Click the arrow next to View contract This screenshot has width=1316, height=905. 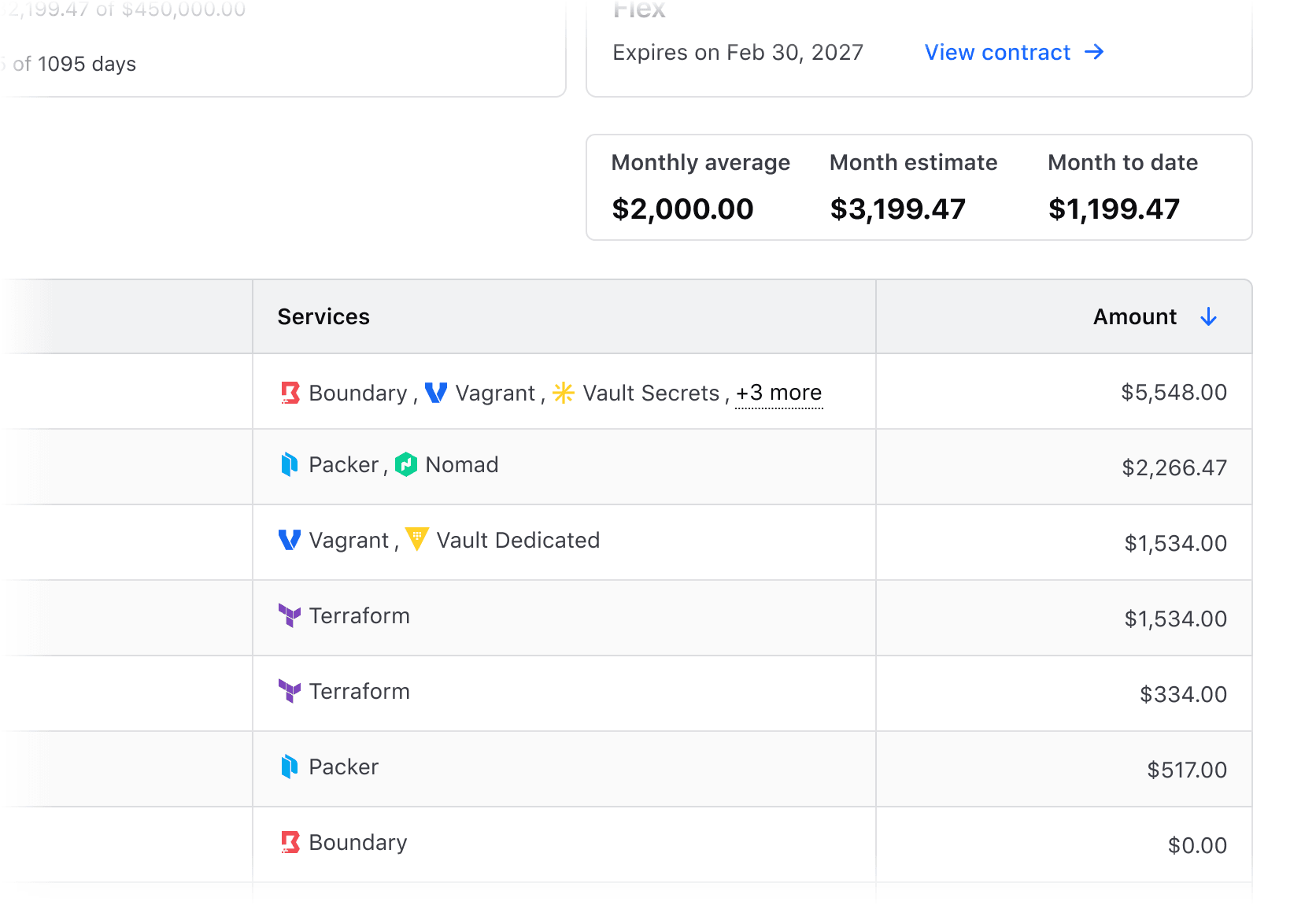click(1094, 53)
